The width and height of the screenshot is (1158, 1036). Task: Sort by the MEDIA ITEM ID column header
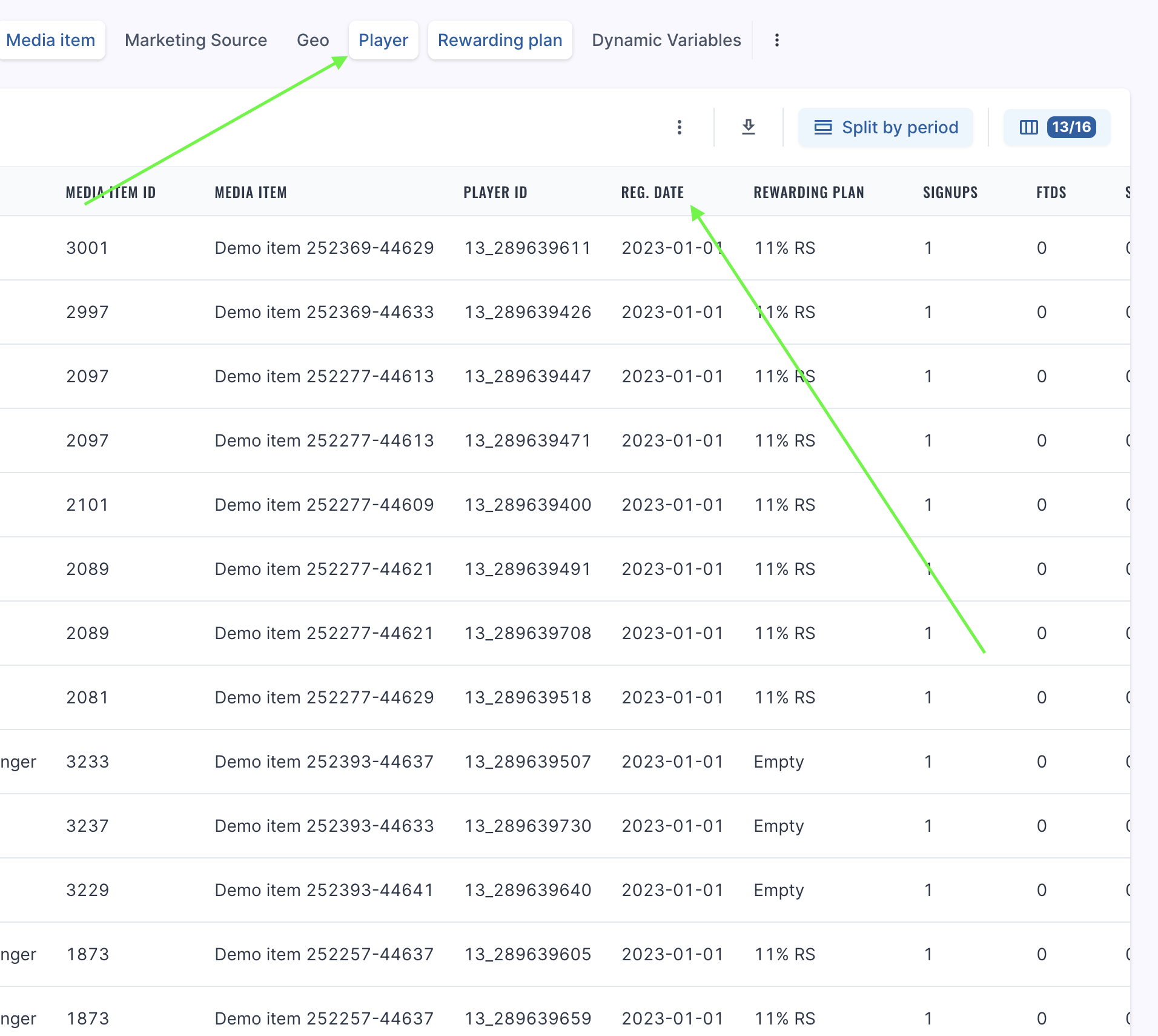tap(111, 193)
